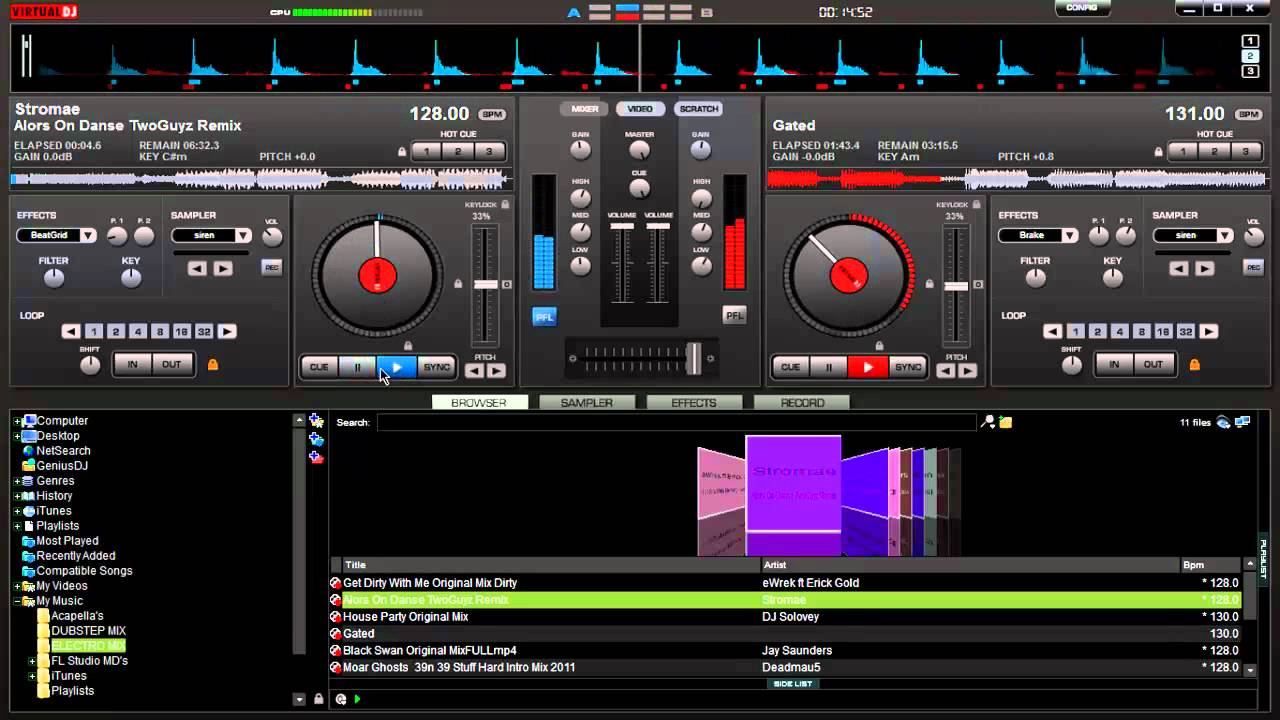
Task: Nudge pitch down on the left deck
Action: point(475,371)
